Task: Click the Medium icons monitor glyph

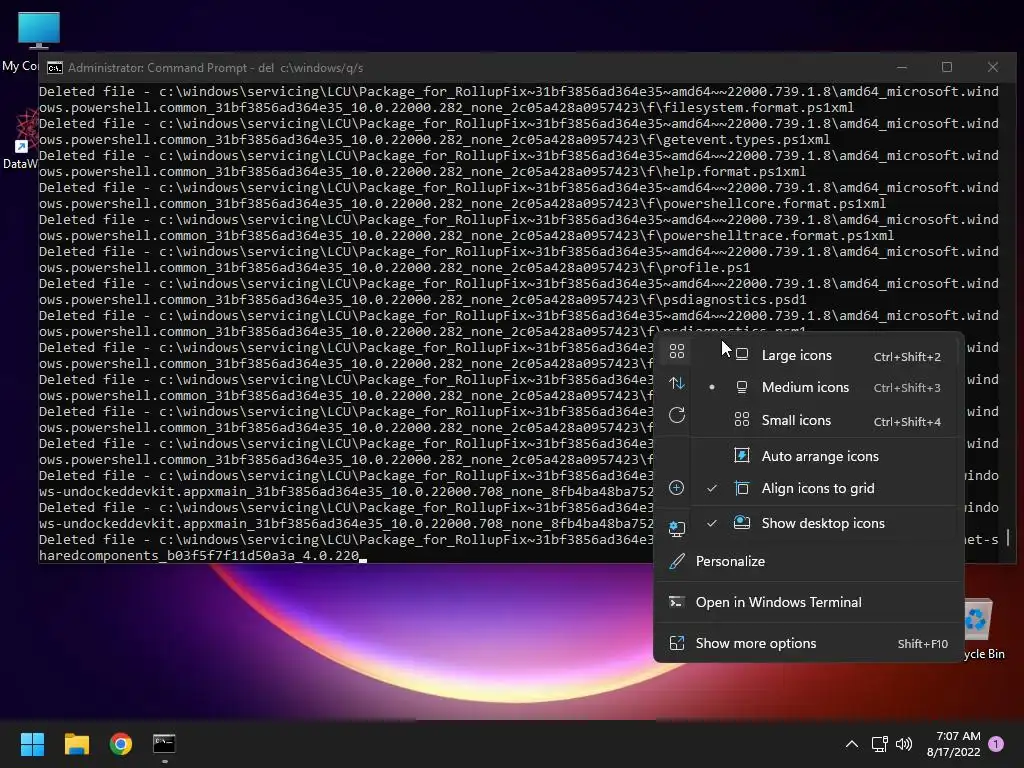Action: 742,387
